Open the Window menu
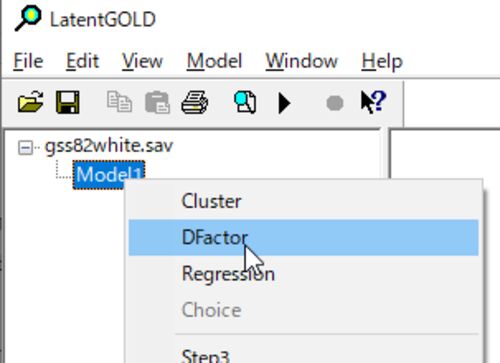500x363 pixels. coord(302,61)
